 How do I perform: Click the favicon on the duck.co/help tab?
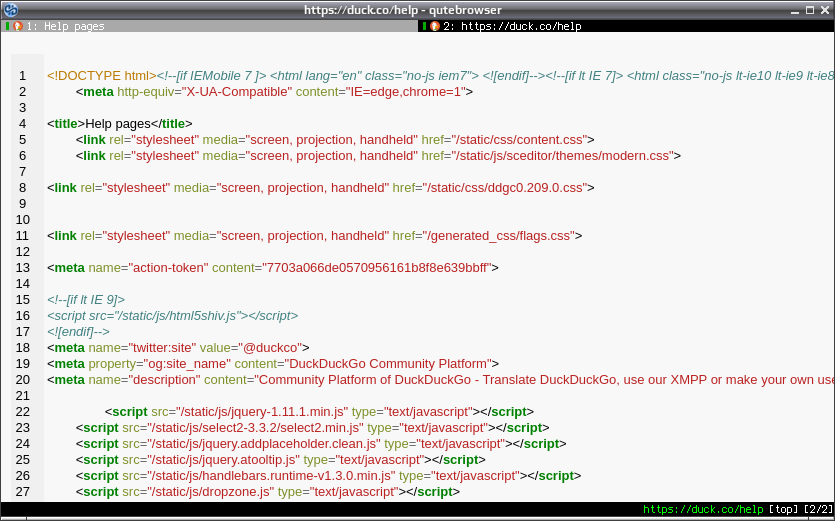click(x=435, y=26)
